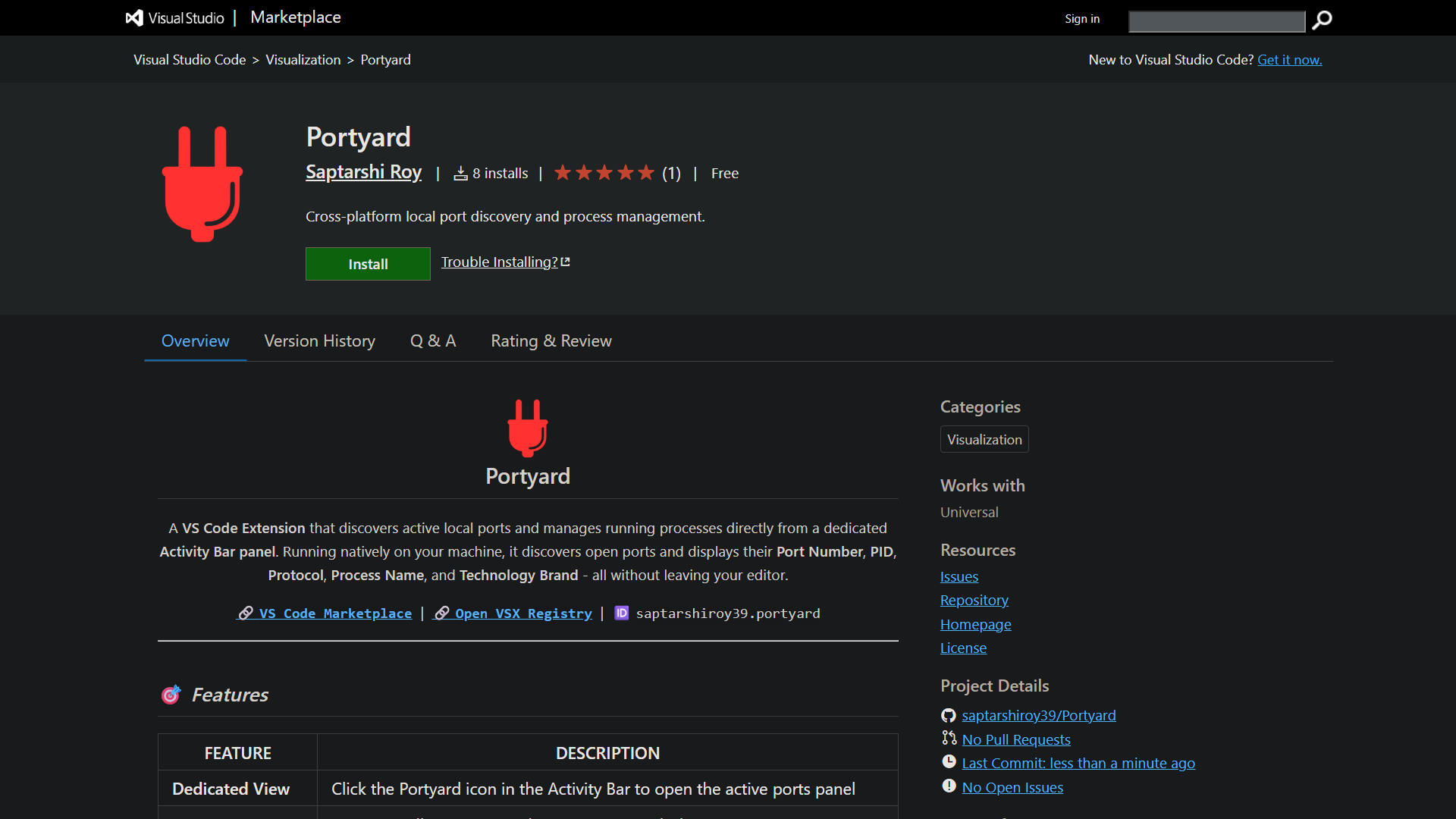Click the pull request icon
The width and height of the screenshot is (1456, 819).
pyautogui.click(x=949, y=738)
